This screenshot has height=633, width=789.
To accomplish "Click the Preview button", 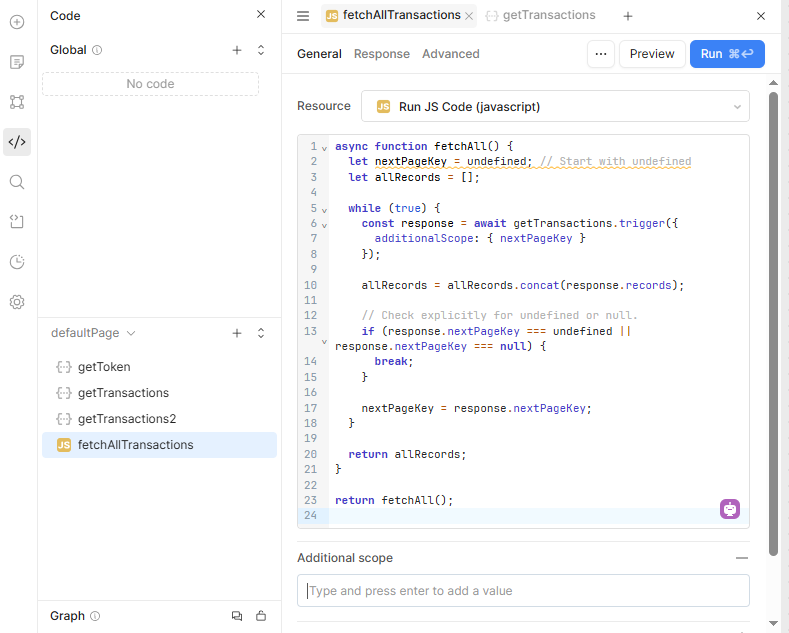I will pos(652,54).
